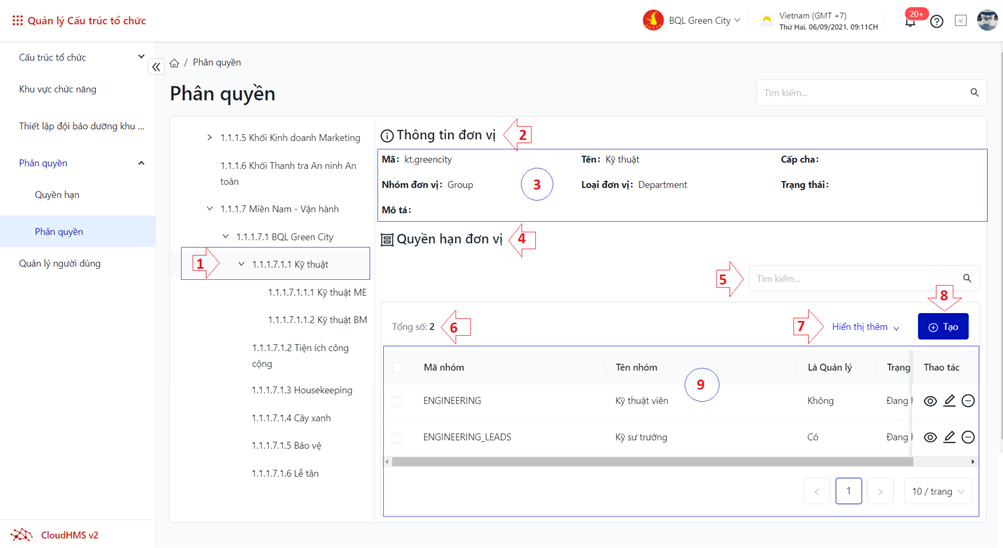The width and height of the screenshot is (1003, 548).
Task: Edit ENGINEERING_LEADS row with pencil icon
Action: tap(949, 437)
